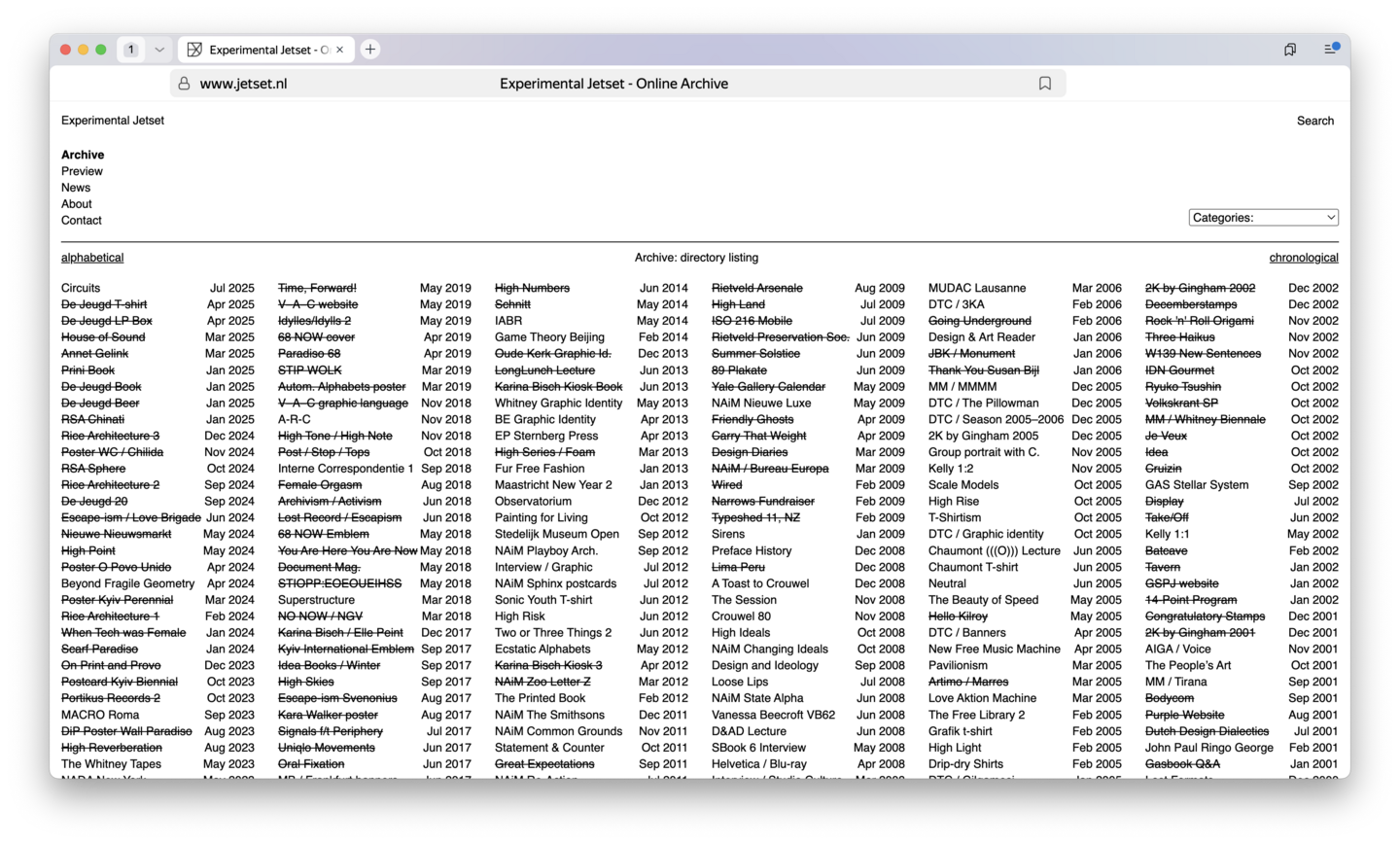
Task: Open the Circuits project
Action: [81, 288]
